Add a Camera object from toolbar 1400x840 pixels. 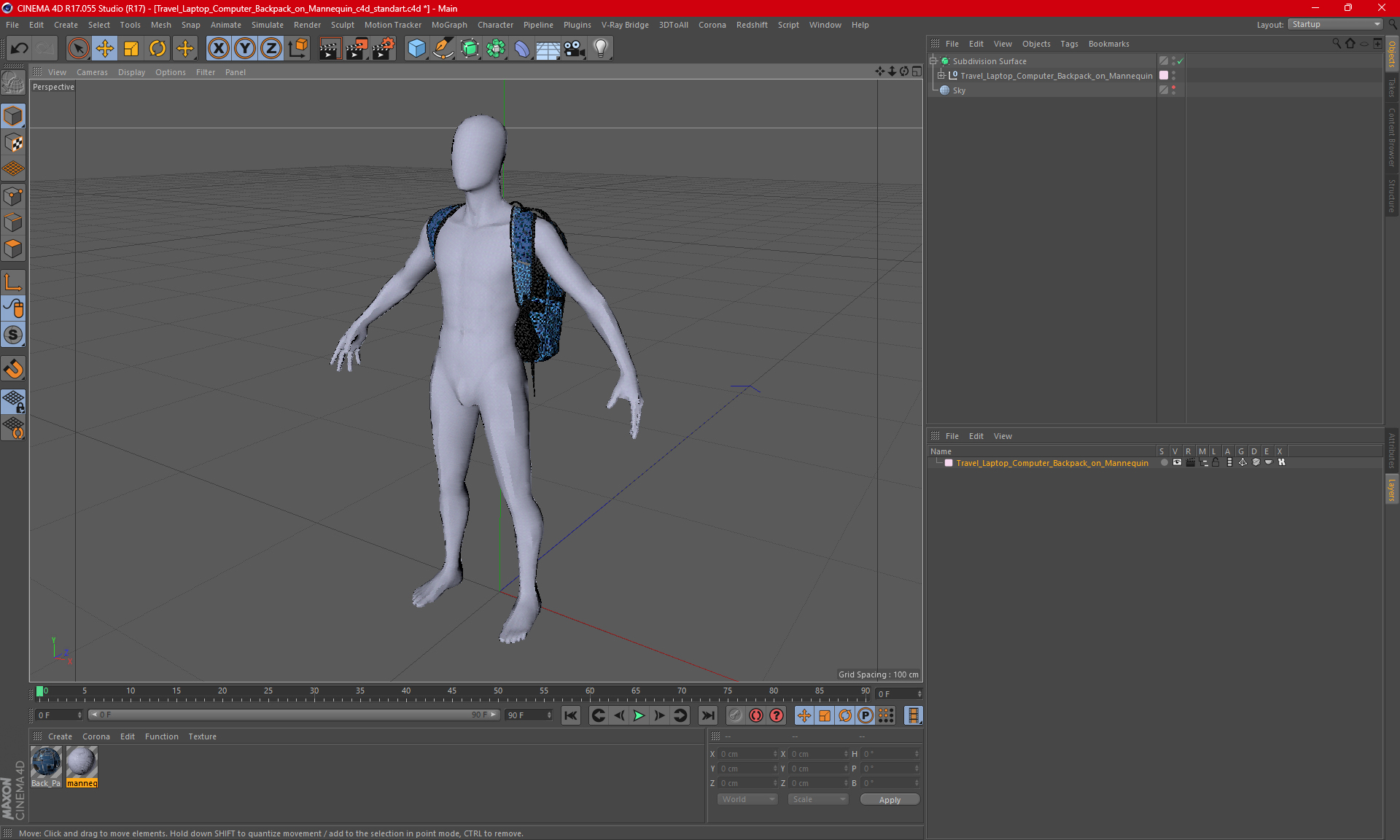tap(574, 49)
